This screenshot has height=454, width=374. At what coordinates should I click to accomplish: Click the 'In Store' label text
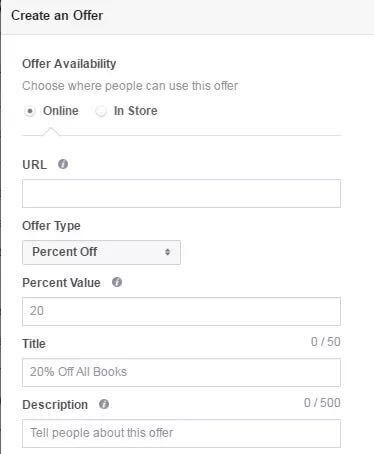[135, 111]
